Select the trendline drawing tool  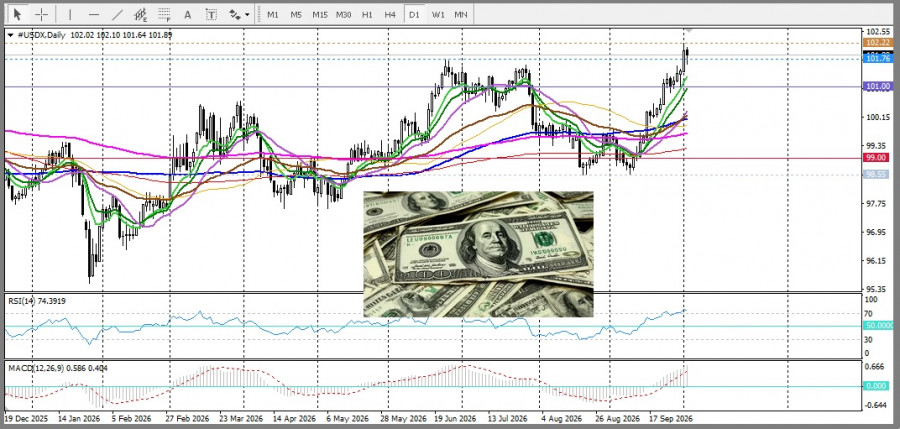pos(117,14)
